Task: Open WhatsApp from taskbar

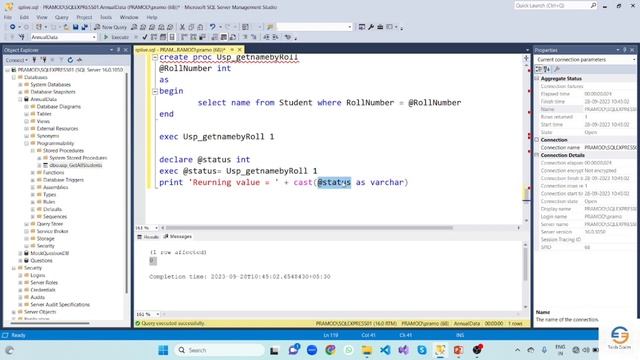Action: tap(348, 350)
